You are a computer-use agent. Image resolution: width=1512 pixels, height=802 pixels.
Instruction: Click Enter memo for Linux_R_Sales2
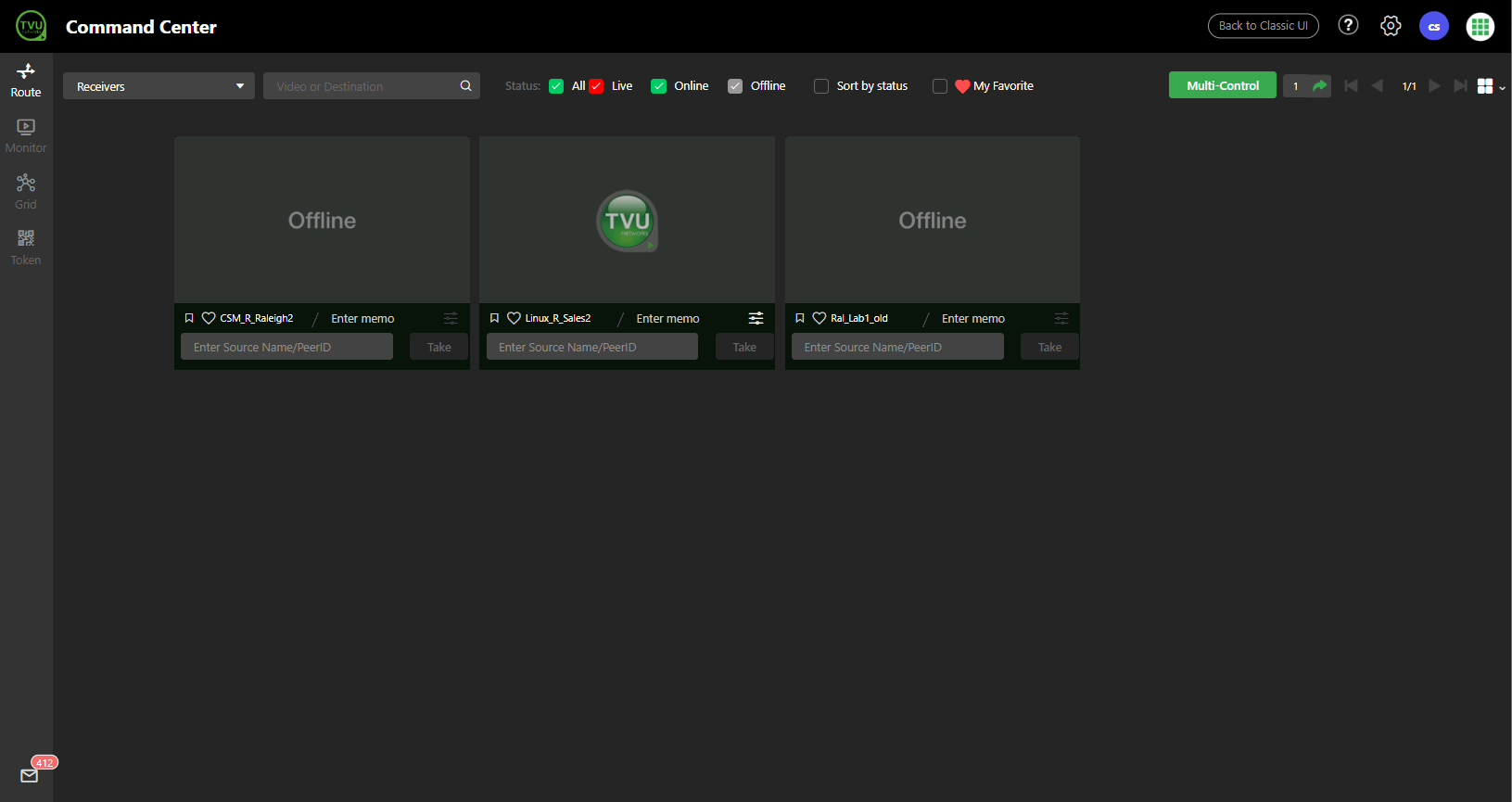pos(667,318)
